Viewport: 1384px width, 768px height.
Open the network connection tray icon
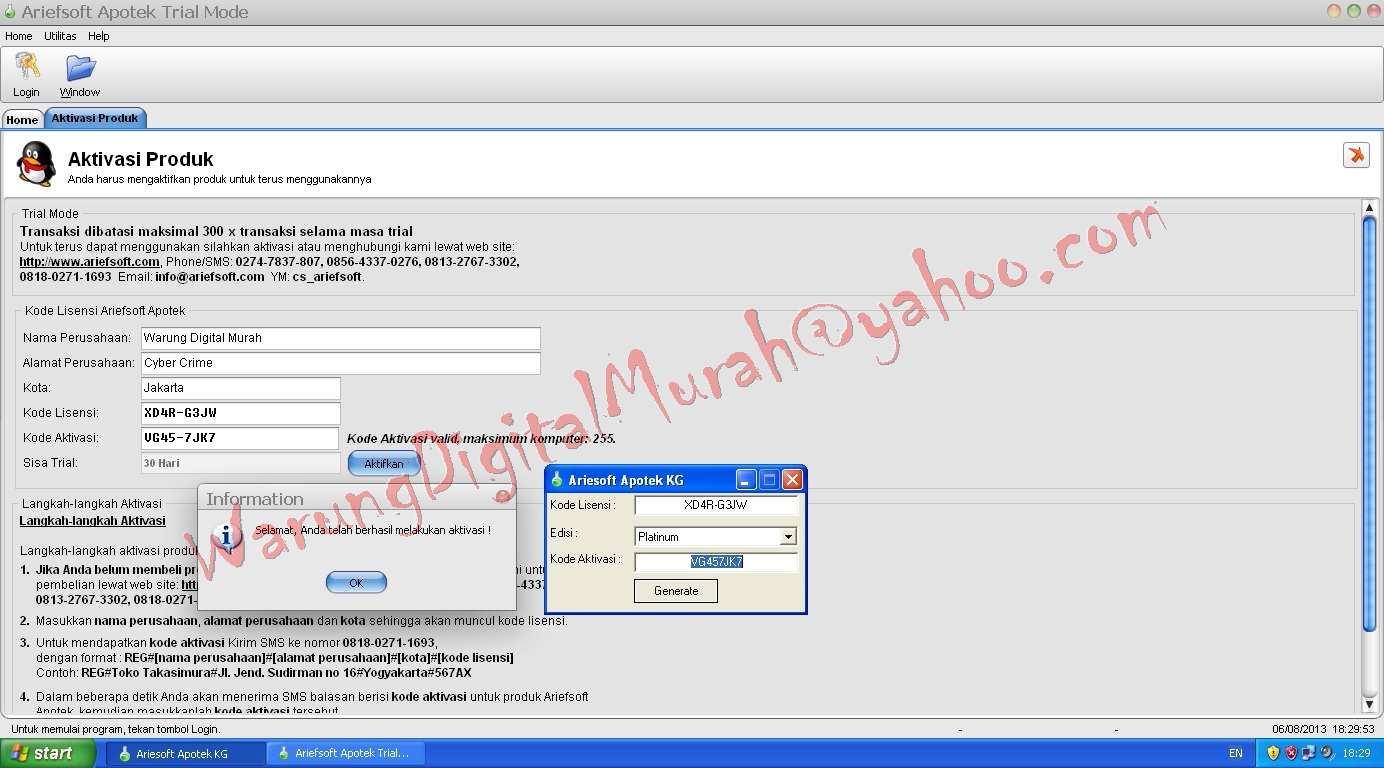(x=1309, y=753)
